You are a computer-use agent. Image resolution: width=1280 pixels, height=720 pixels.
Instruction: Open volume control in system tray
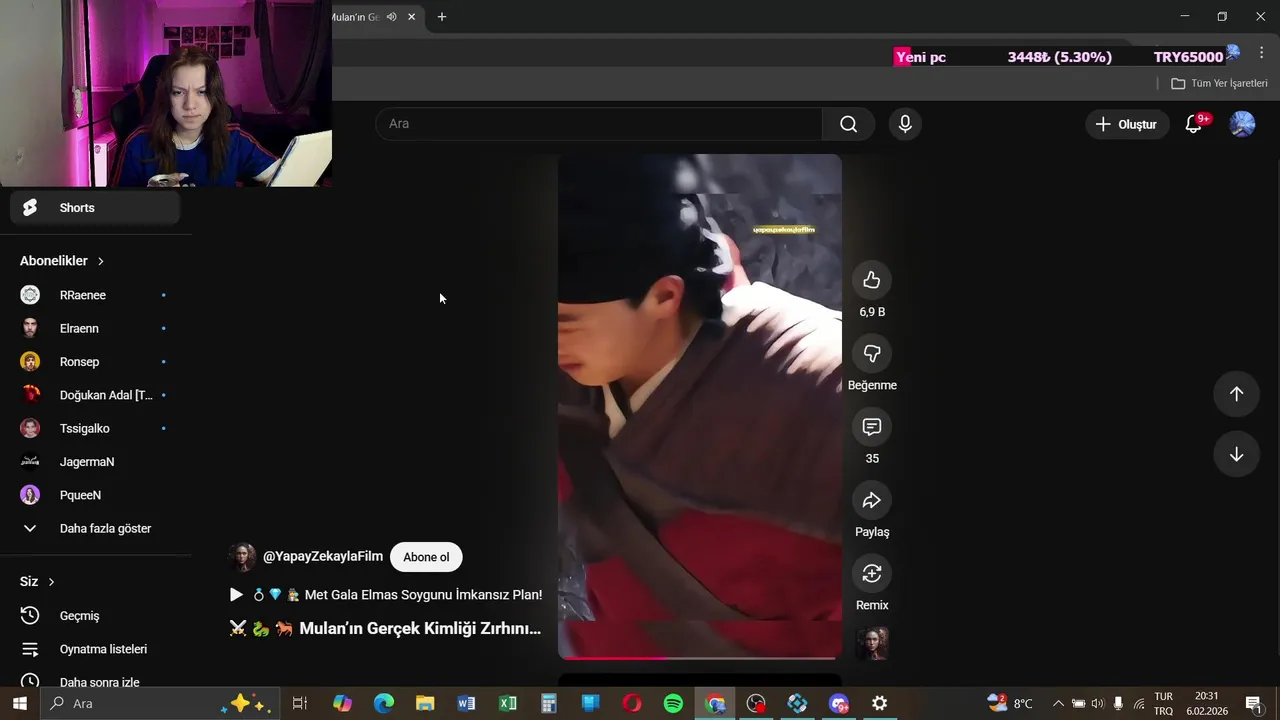tap(1098, 704)
